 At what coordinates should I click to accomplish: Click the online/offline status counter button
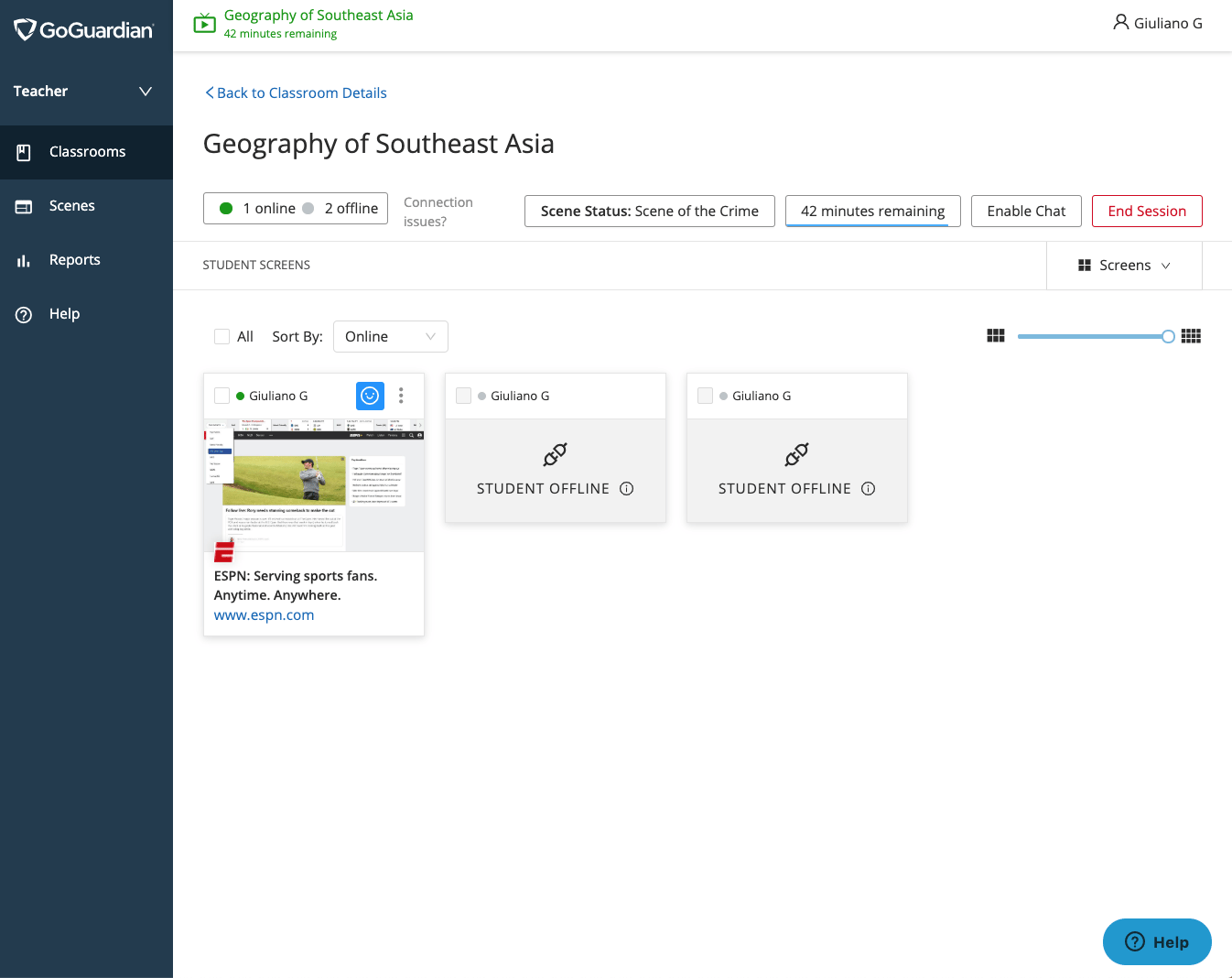(x=296, y=208)
